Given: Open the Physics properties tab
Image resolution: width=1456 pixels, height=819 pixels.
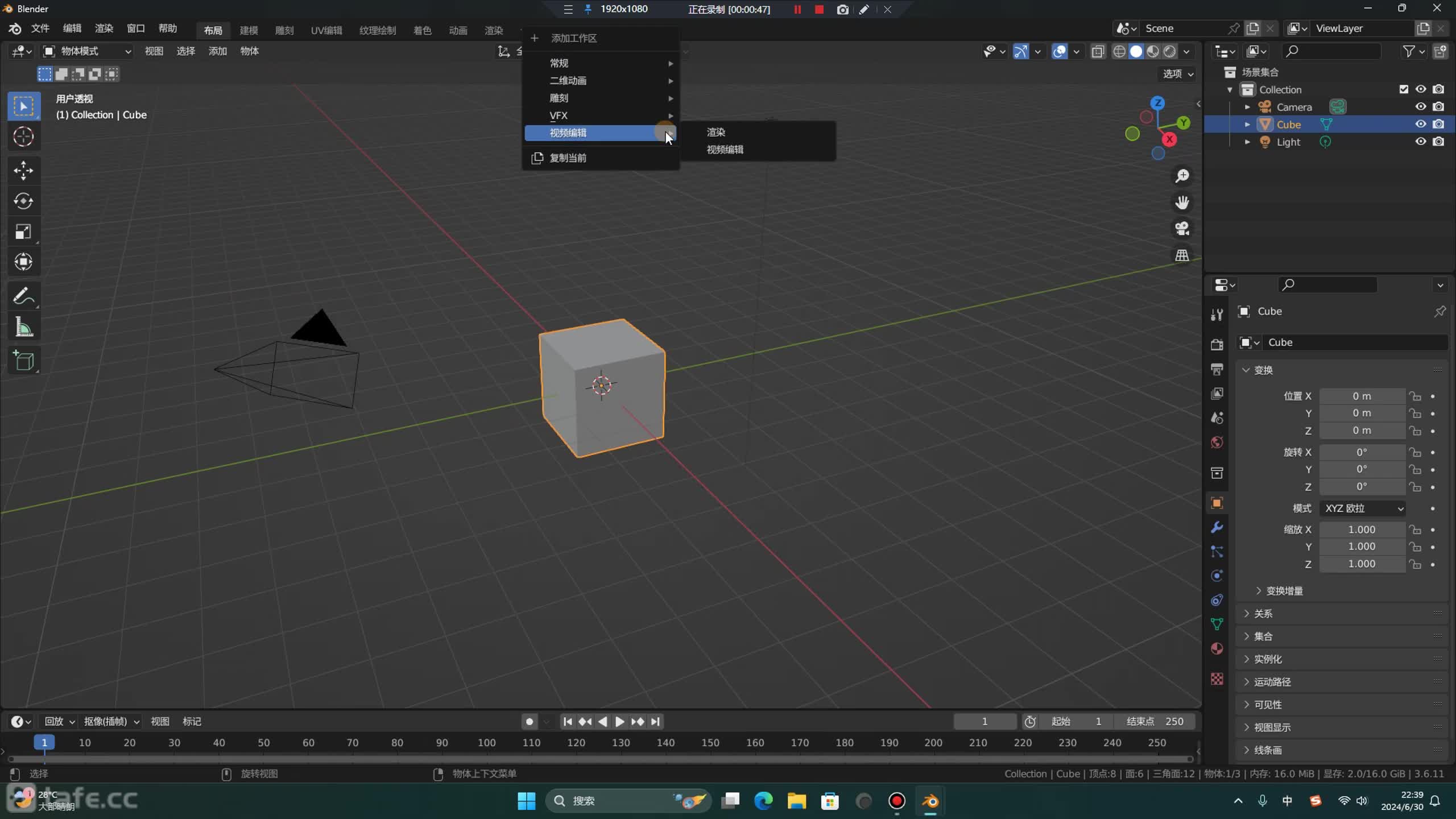Looking at the screenshot, I should pos(1217,576).
